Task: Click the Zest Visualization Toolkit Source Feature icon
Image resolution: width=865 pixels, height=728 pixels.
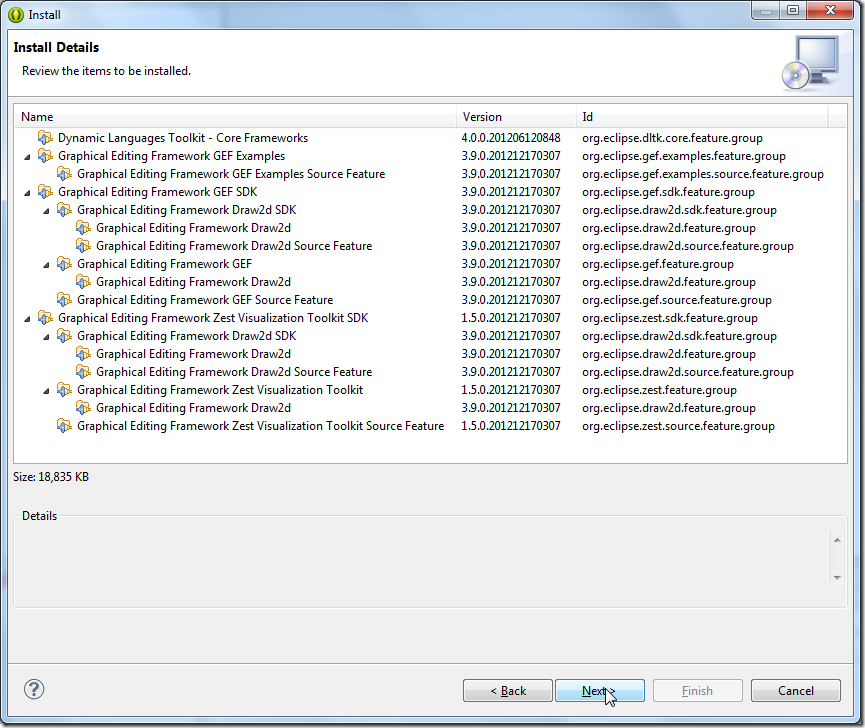Action: tap(65, 426)
